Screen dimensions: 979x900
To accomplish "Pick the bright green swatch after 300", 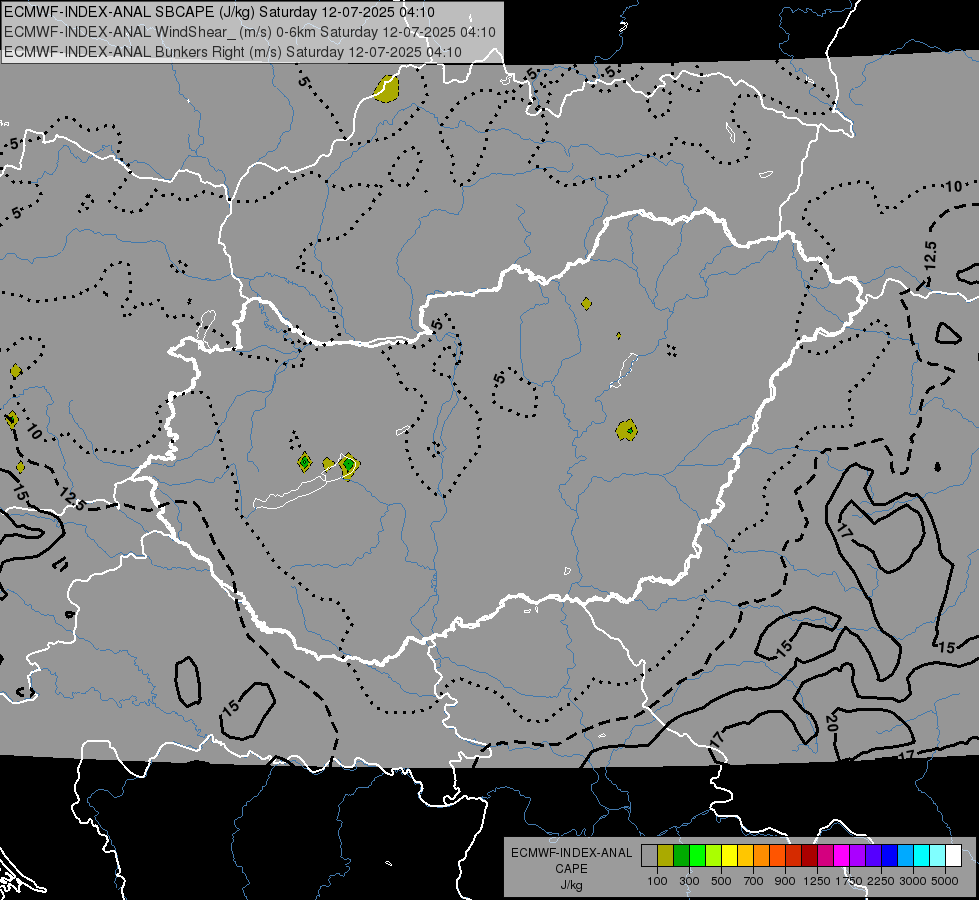I will click(x=697, y=855).
